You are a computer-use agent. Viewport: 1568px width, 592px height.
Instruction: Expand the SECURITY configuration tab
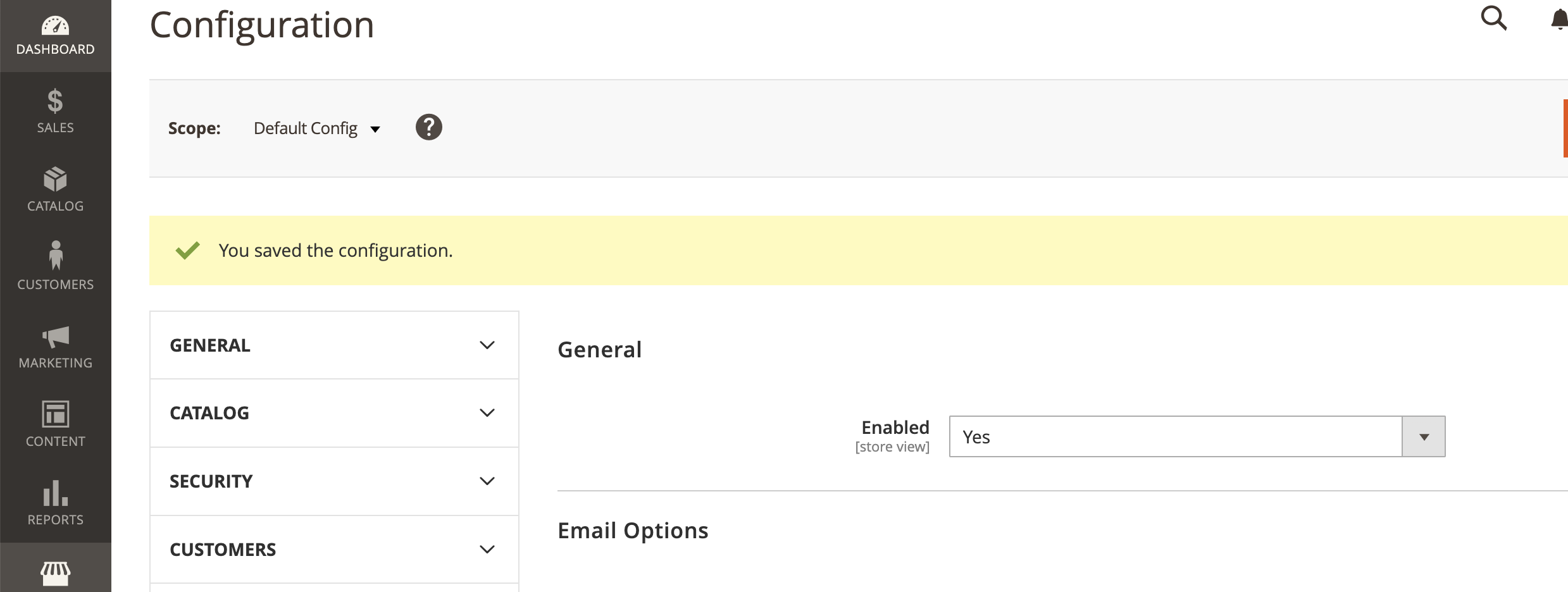[x=334, y=481]
